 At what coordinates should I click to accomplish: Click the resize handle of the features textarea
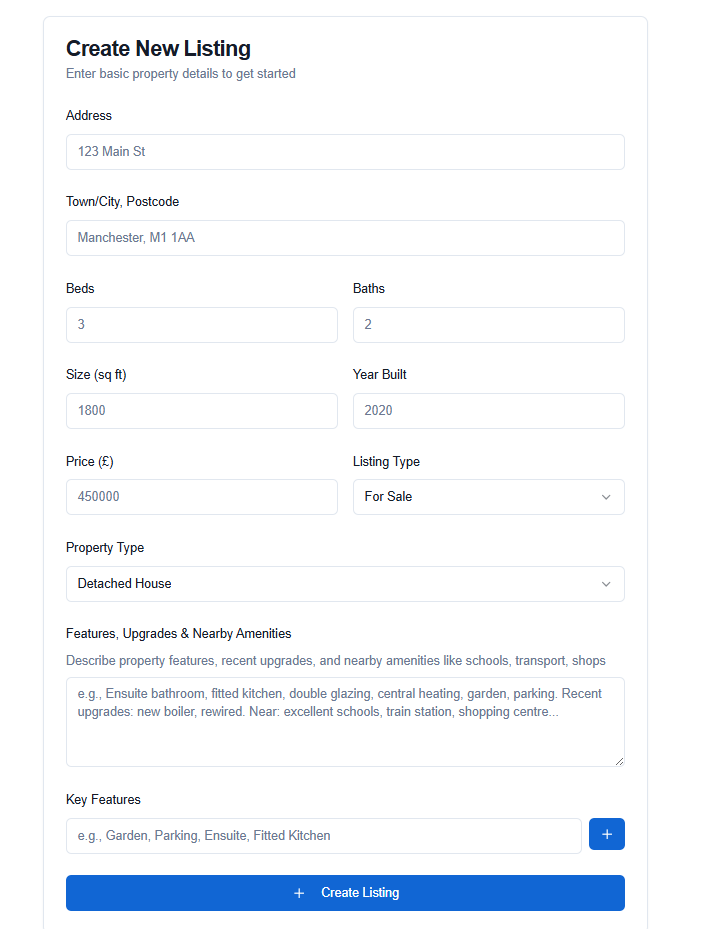tap(619, 759)
